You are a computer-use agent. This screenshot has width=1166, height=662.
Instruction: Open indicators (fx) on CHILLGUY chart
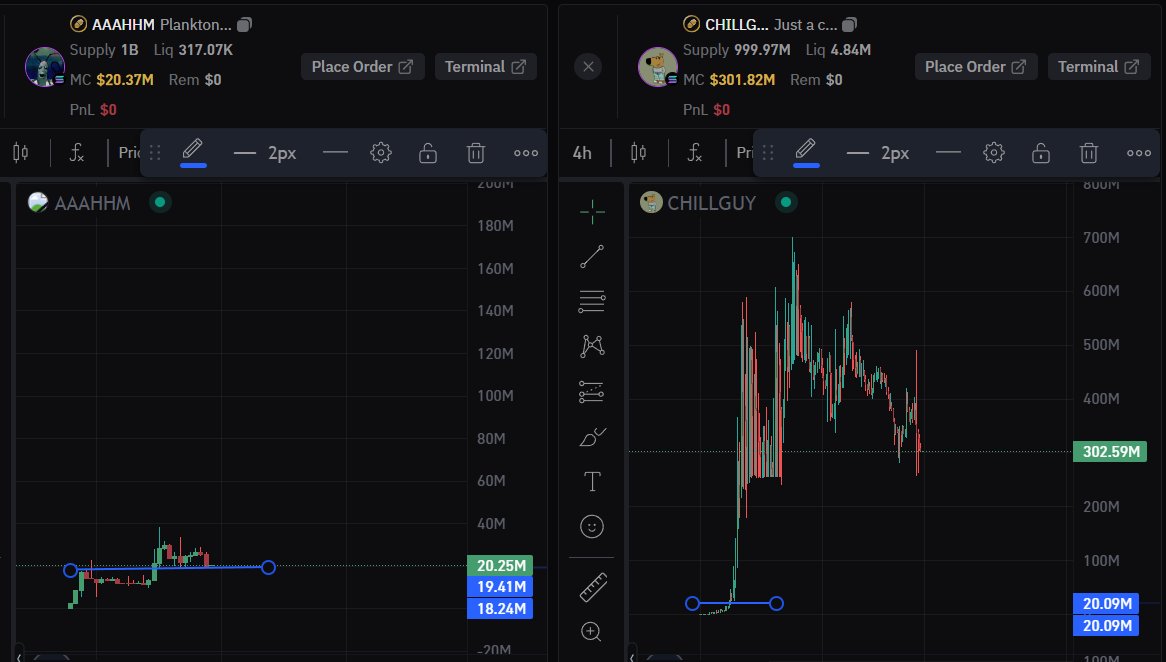pos(695,152)
